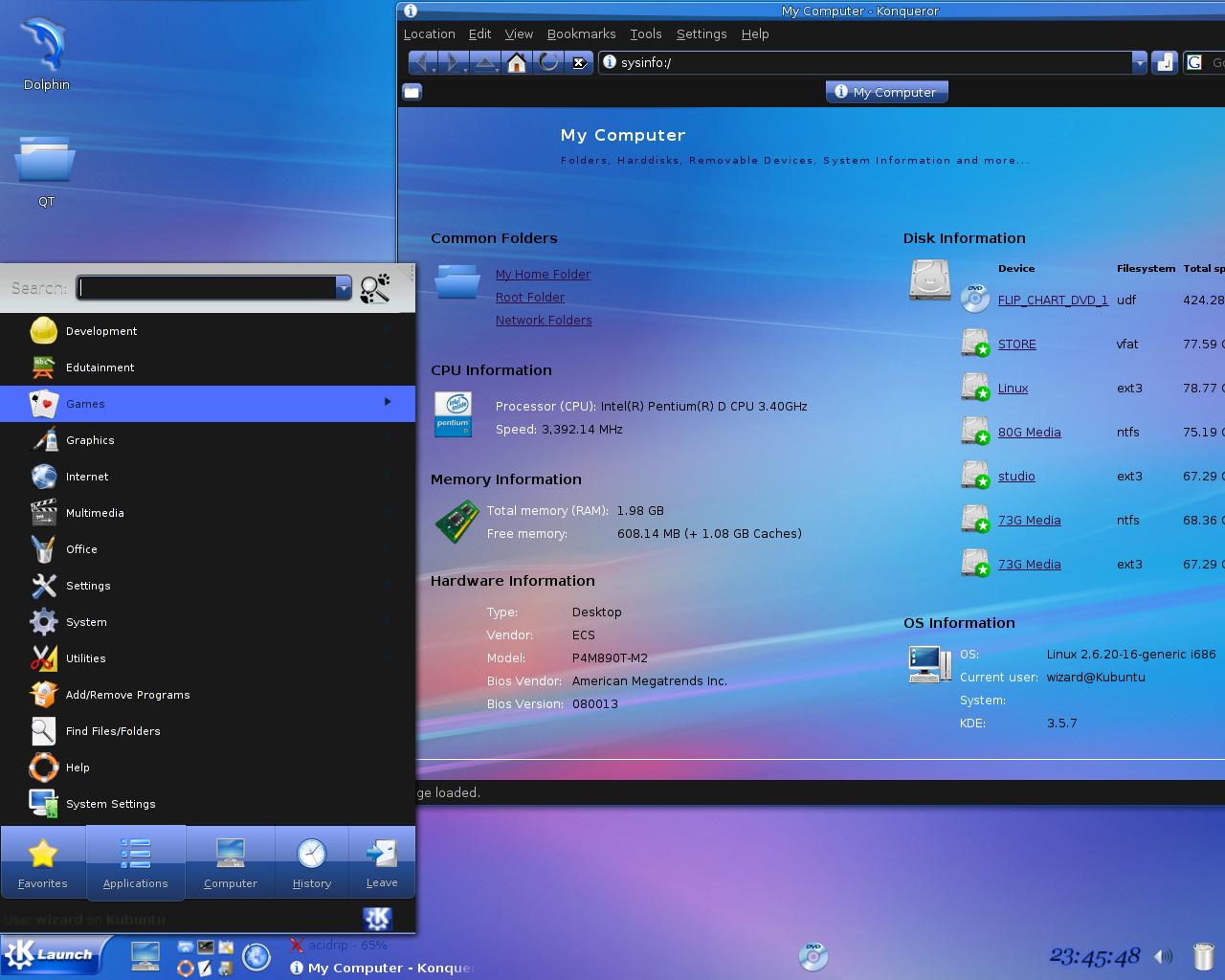Image resolution: width=1225 pixels, height=980 pixels.
Task: Launch Add/Remove Programs
Action: click(208, 694)
